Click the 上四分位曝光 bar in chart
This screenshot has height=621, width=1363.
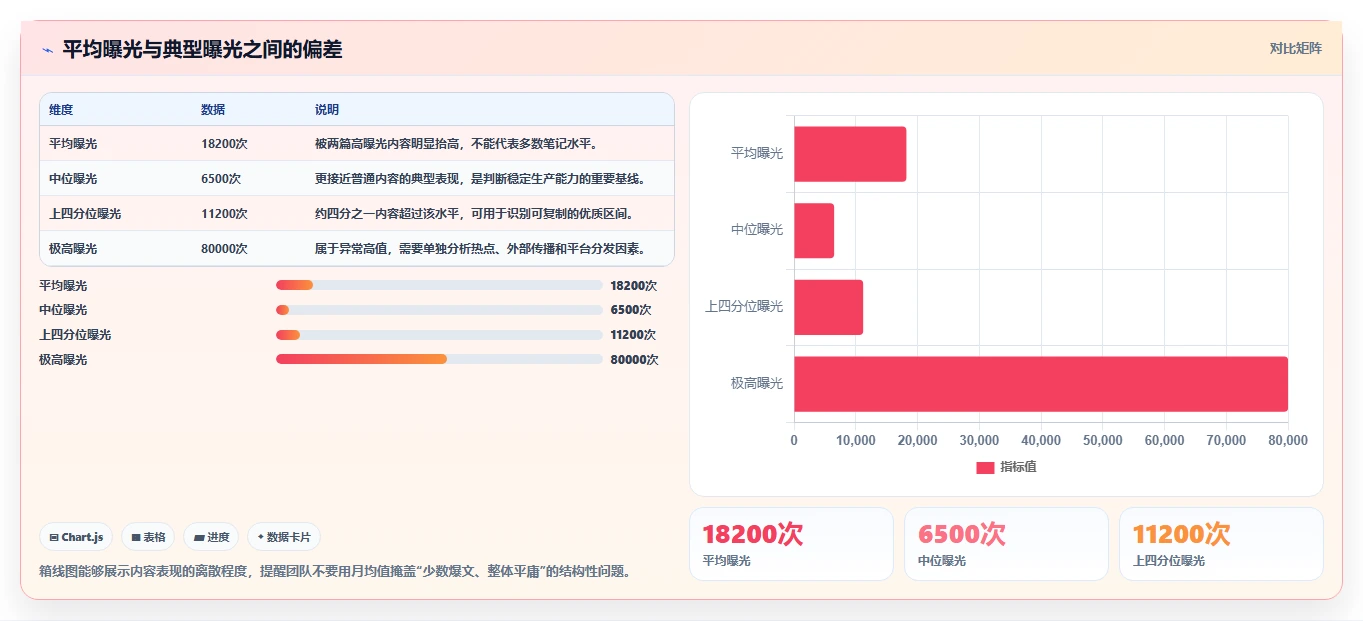coord(828,307)
